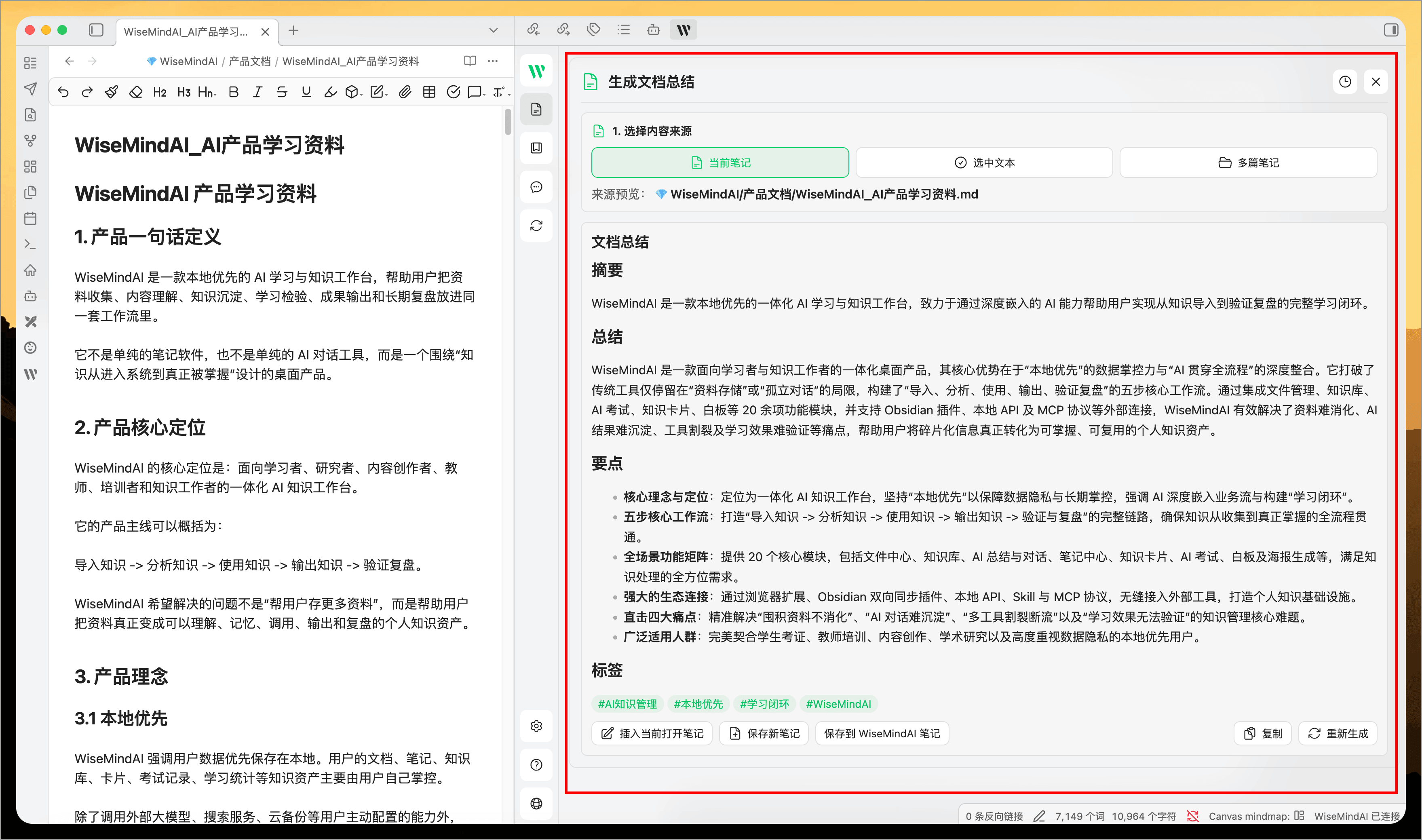This screenshot has height=840, width=1422.
Task: Copy the summary with 复制 button
Action: click(1263, 734)
